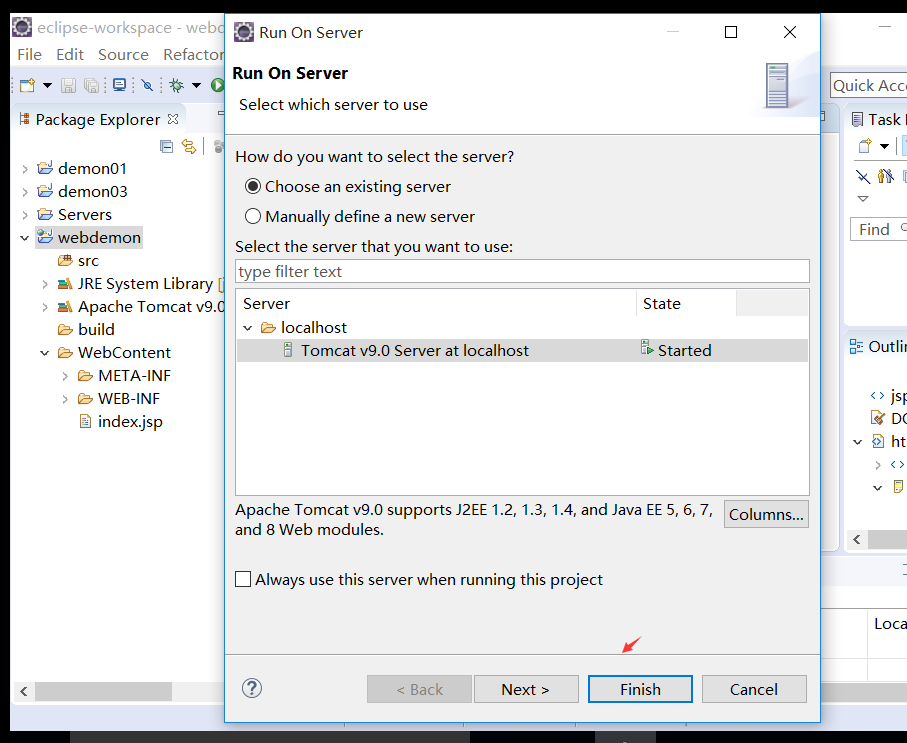Click the Server column header

pyautogui.click(x=436, y=304)
